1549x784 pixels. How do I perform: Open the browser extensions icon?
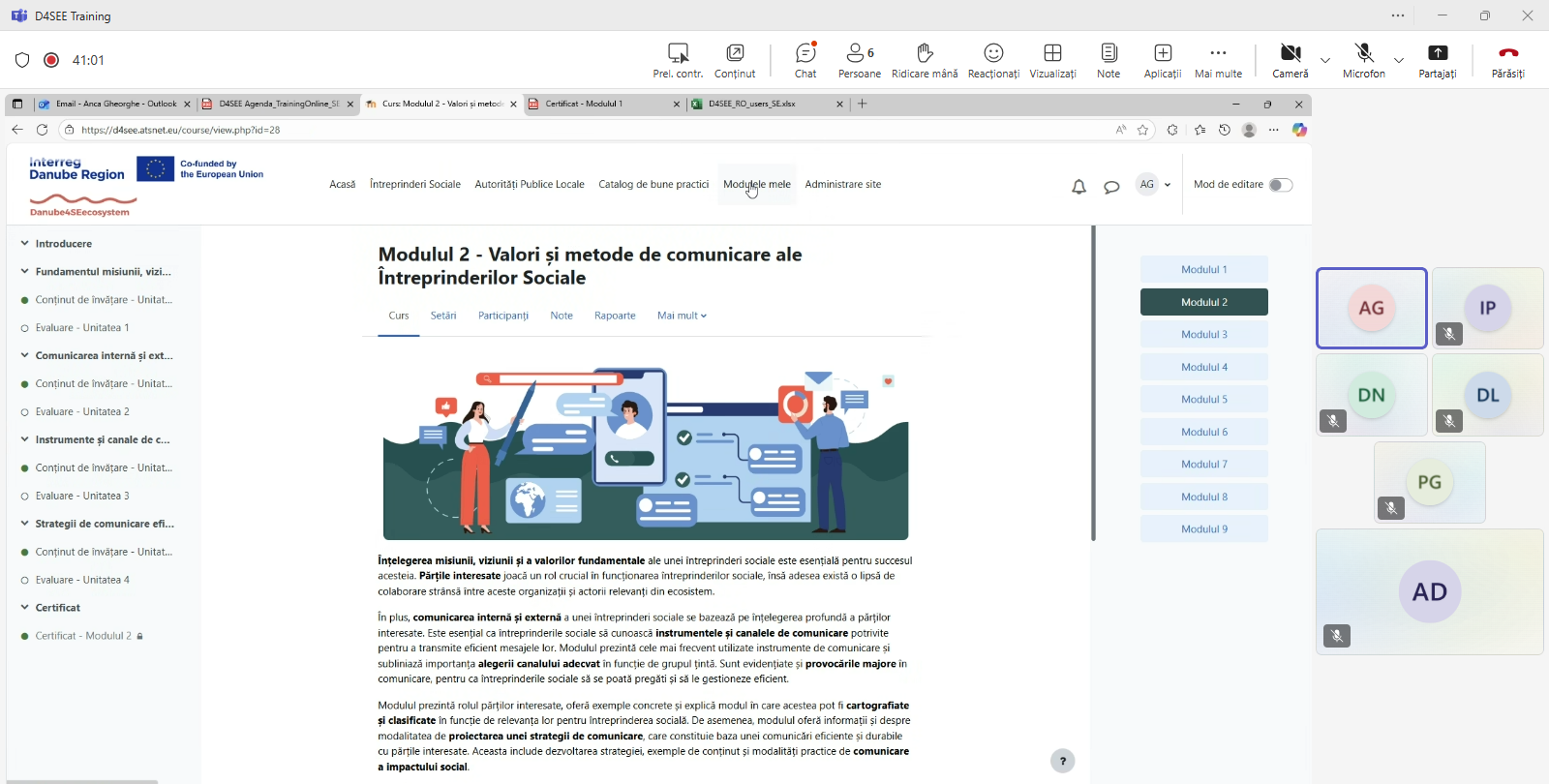[1172, 130]
